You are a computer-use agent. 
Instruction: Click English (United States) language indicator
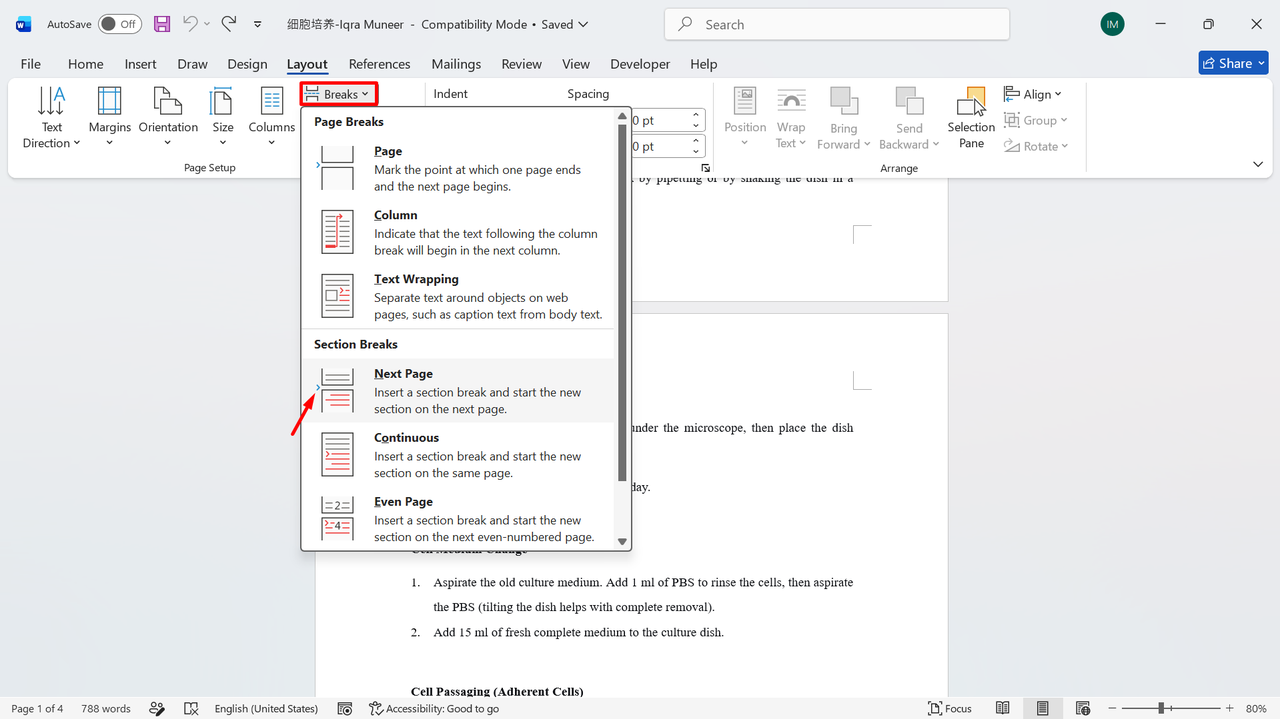(266, 708)
